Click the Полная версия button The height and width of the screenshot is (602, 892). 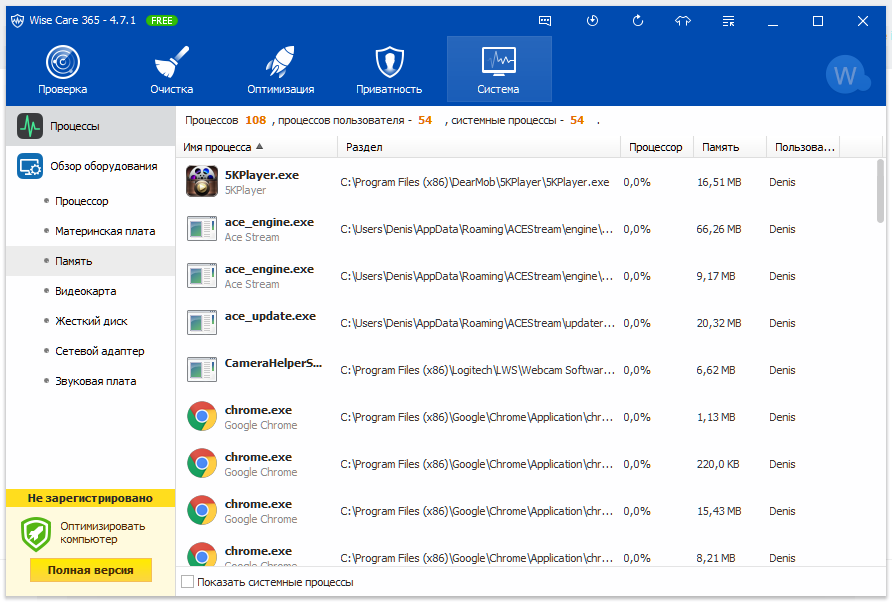[x=90, y=570]
